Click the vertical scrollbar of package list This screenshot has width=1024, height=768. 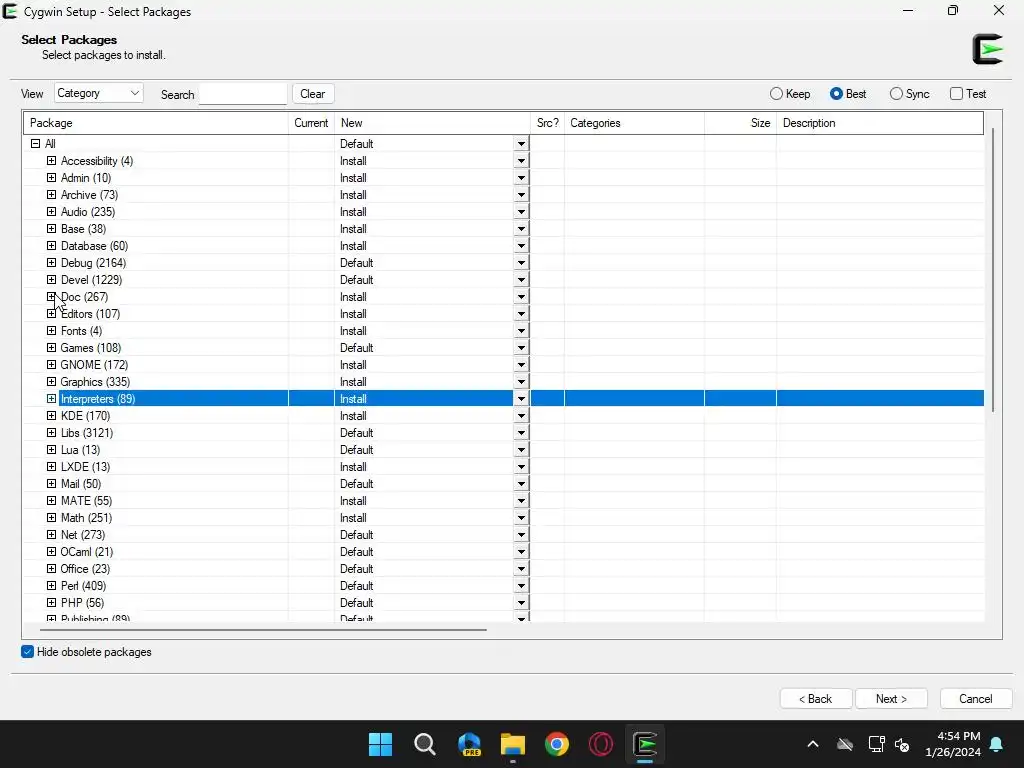(x=993, y=269)
